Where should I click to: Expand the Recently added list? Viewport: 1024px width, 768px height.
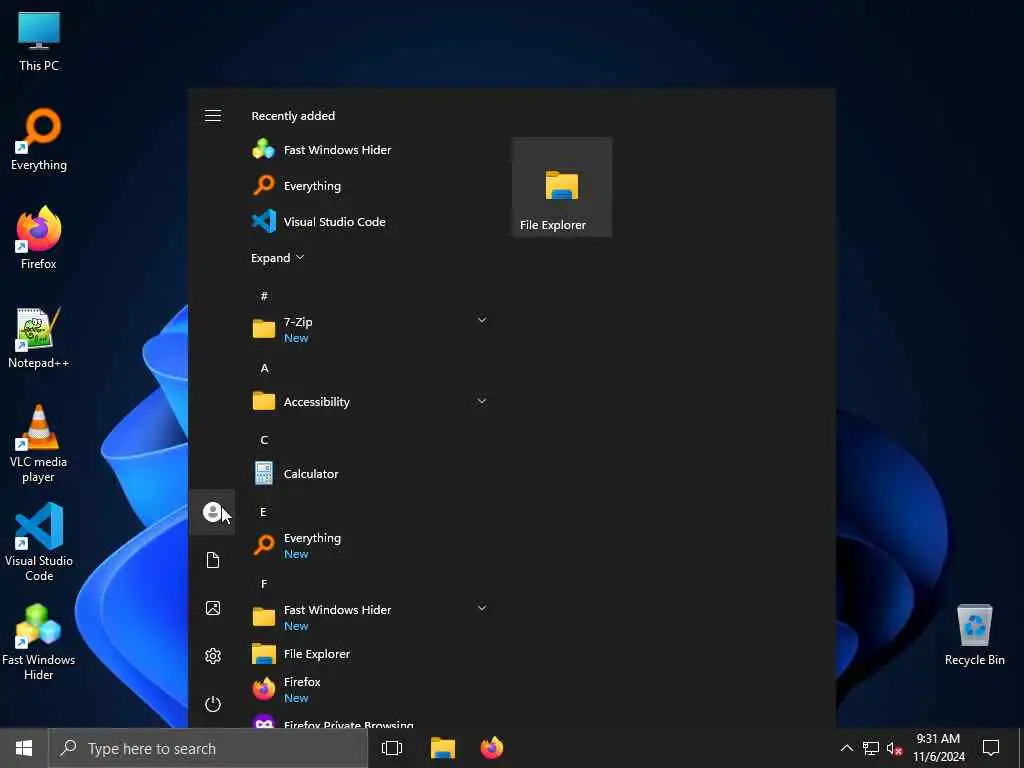pyautogui.click(x=278, y=258)
